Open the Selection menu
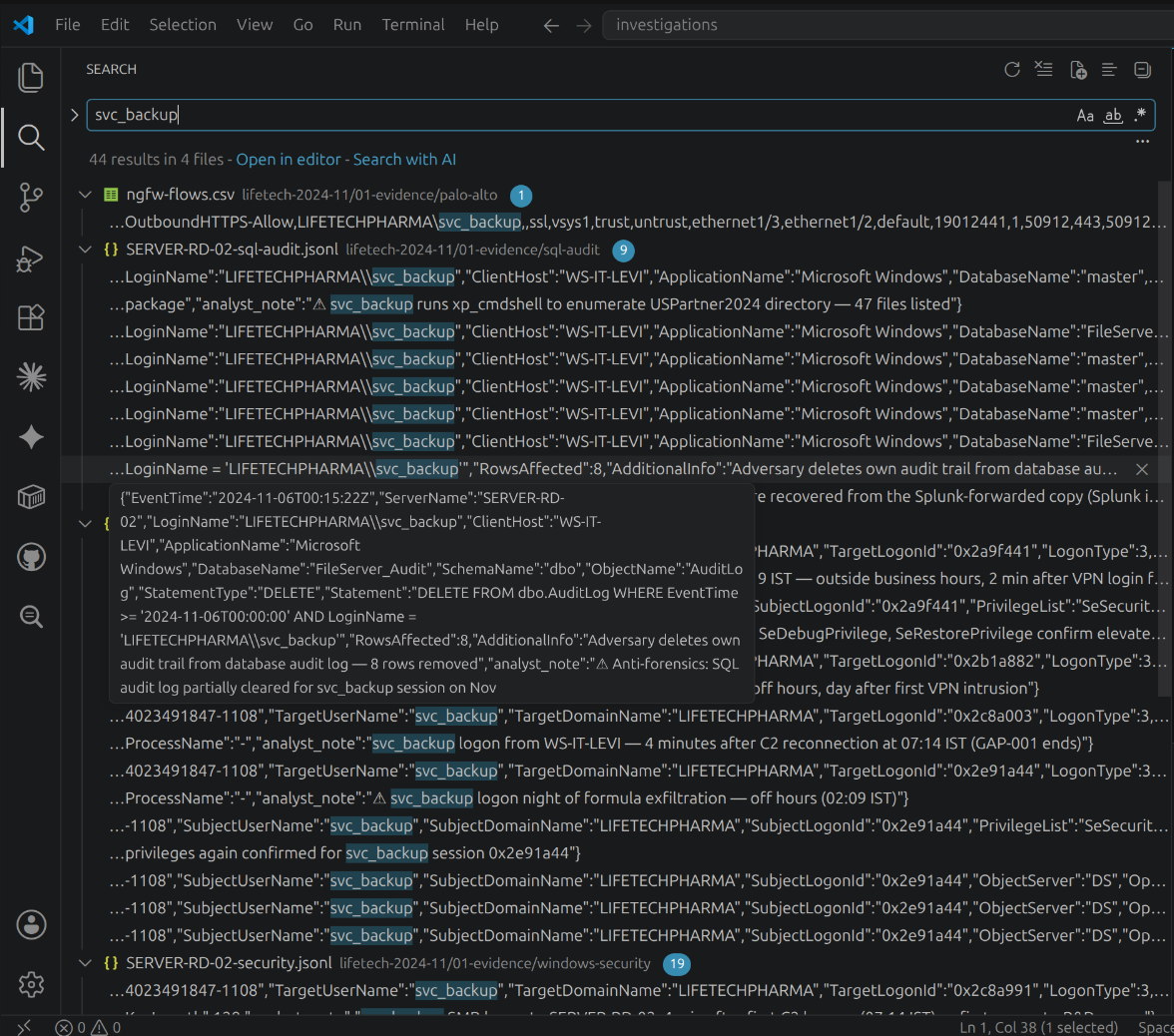This screenshot has height=1036, width=1174. point(183,25)
